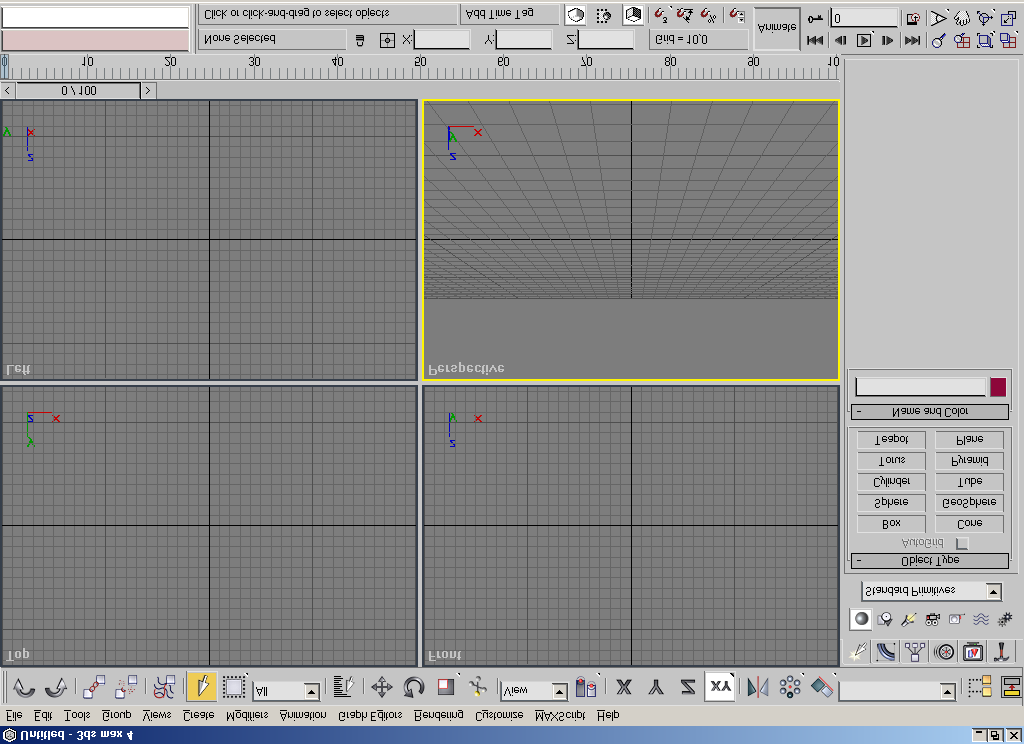Open the Standard Primitives dropdown
Image resolution: width=1024 pixels, height=744 pixels.
pyautogui.click(x=931, y=591)
